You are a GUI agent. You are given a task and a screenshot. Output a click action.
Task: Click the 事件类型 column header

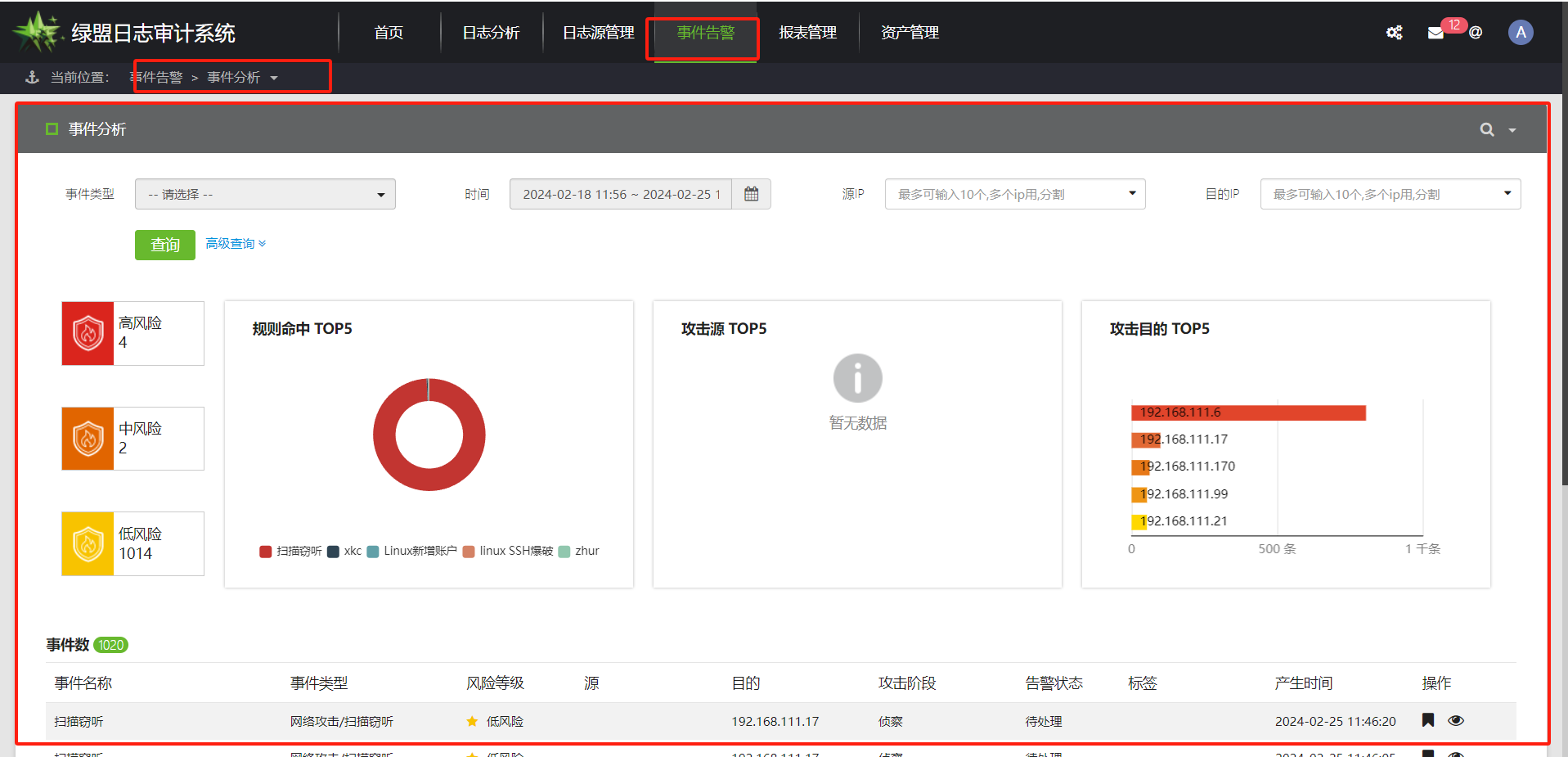click(319, 683)
